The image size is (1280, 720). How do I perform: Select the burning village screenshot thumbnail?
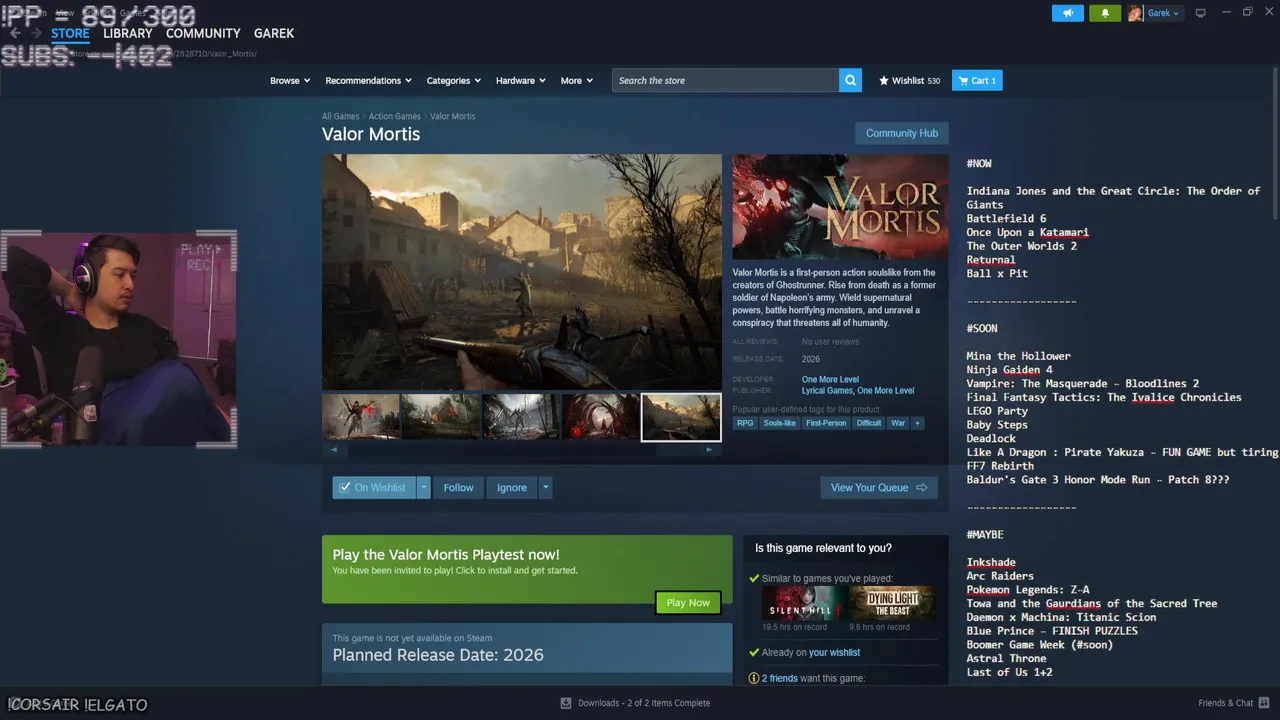pos(441,417)
